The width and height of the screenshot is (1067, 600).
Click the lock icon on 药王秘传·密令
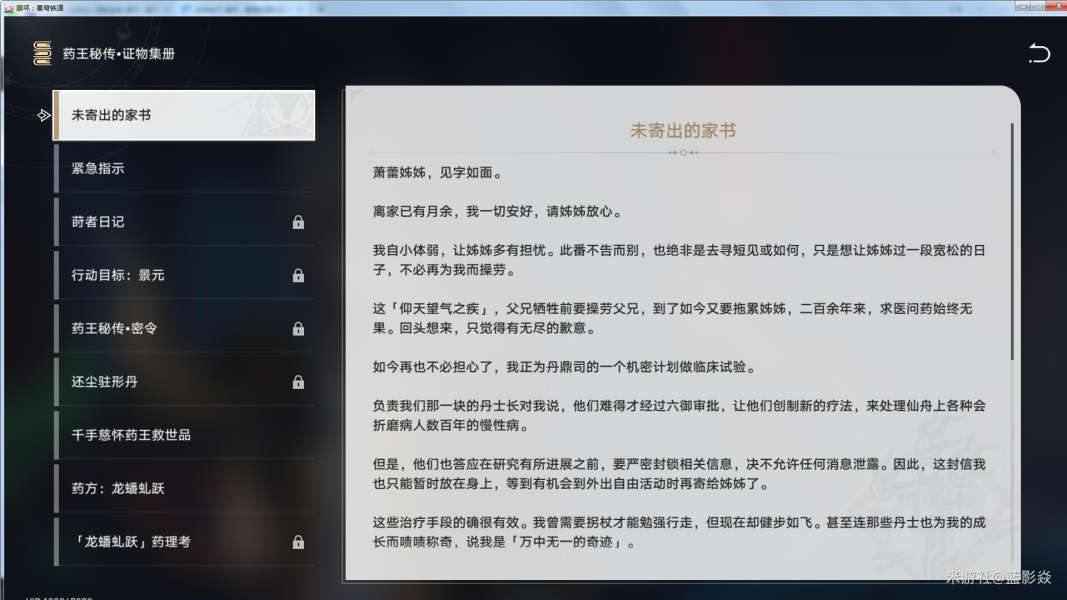click(298, 328)
